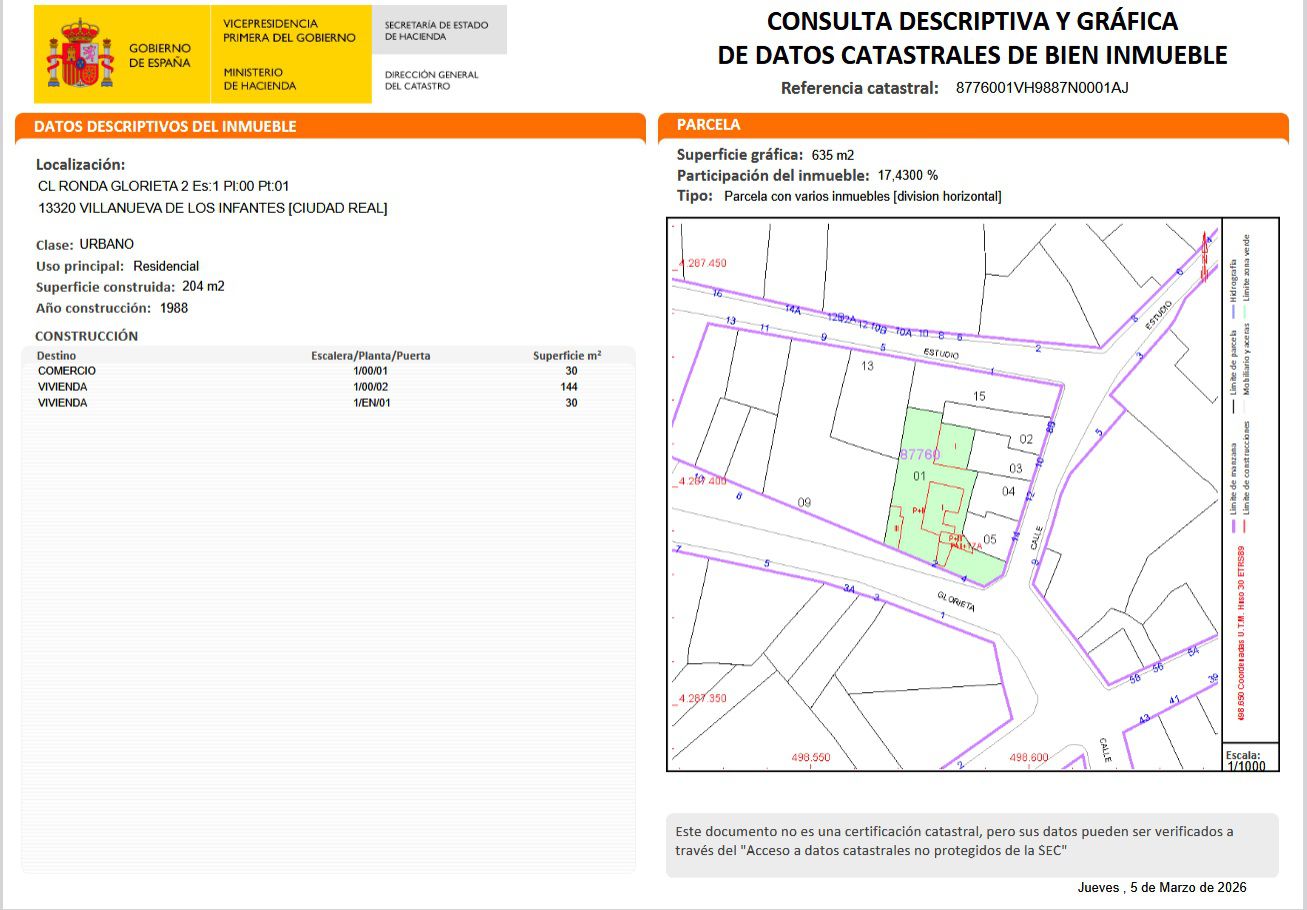Click the 'URBANO' class value
The width and height of the screenshot is (1307, 910).
tap(107, 244)
